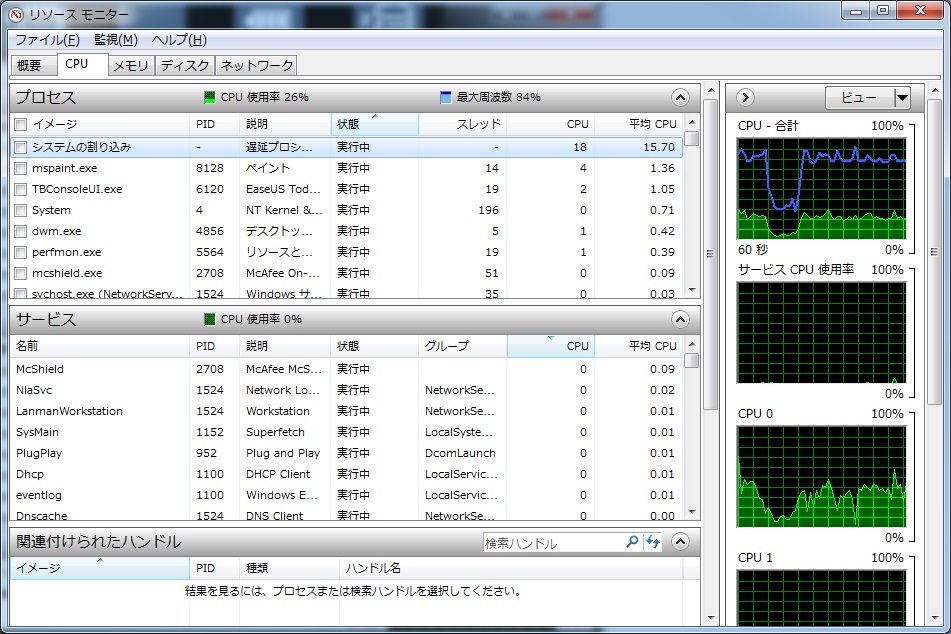Sort handles by イメージ column header
Image resolution: width=951 pixels, height=634 pixels.
99,568
